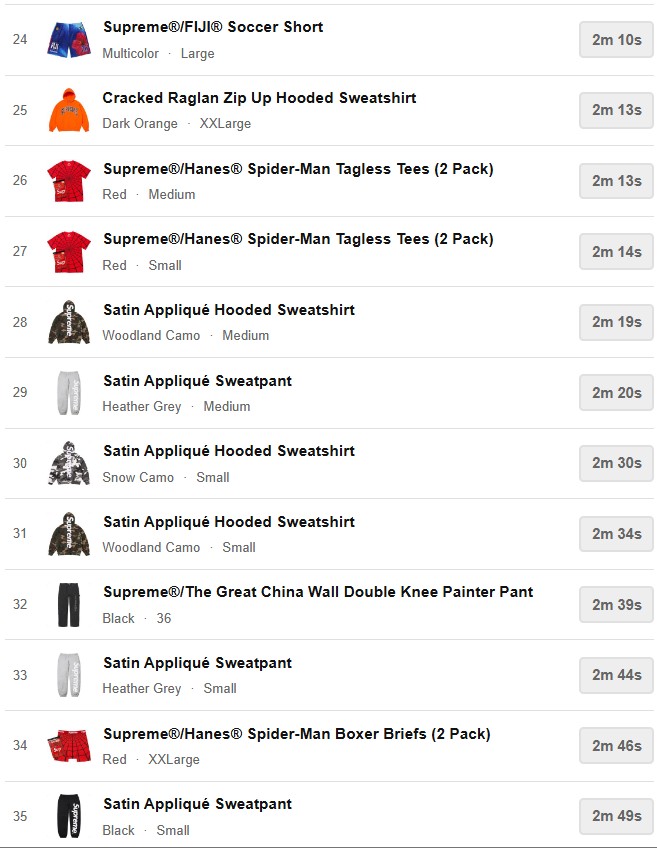The height and width of the screenshot is (848, 657).
Task: Open Spider-Man Boxer Briefs (2 Pack) link
Action: (296, 734)
